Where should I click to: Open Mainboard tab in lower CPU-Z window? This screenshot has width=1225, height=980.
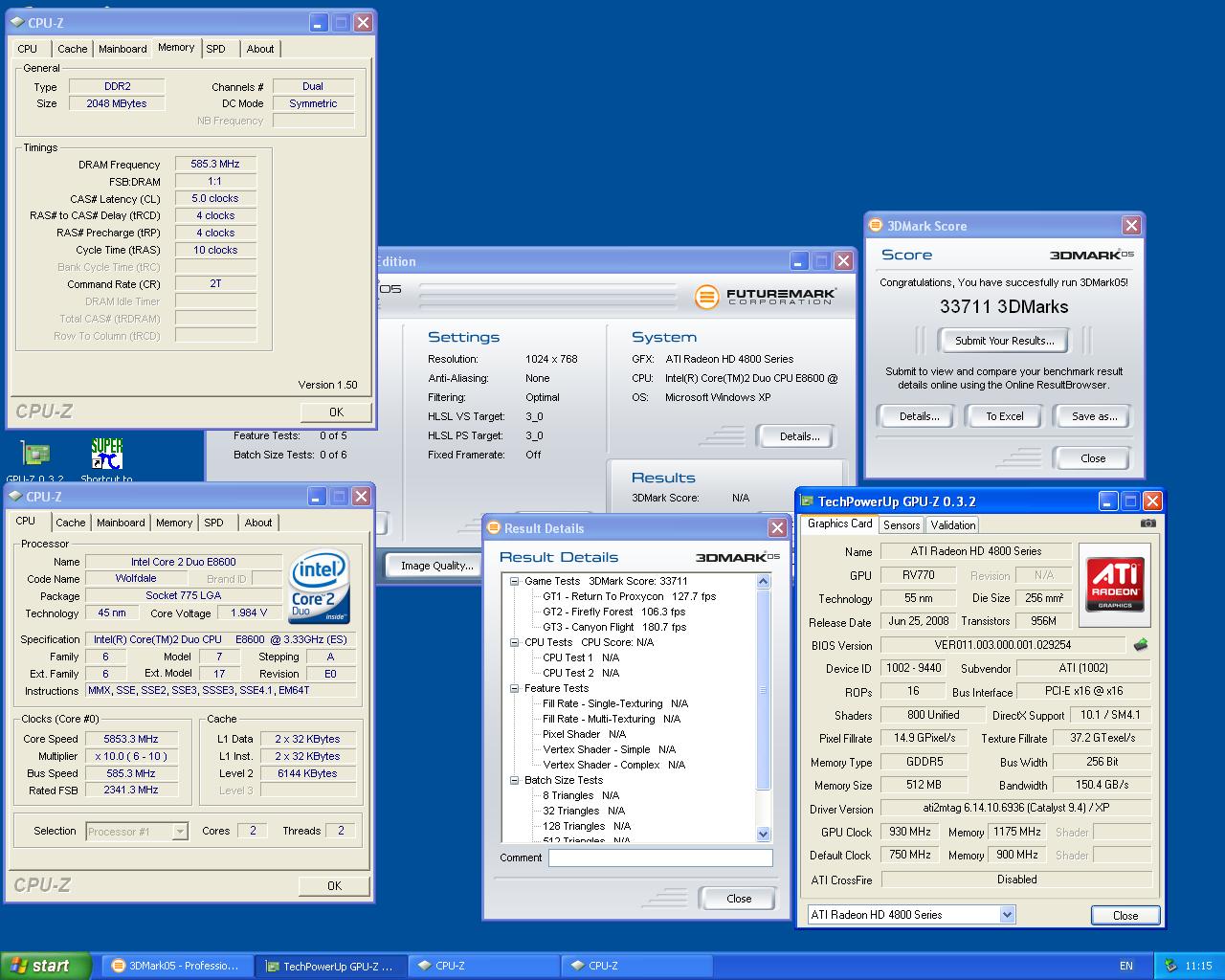[121, 523]
